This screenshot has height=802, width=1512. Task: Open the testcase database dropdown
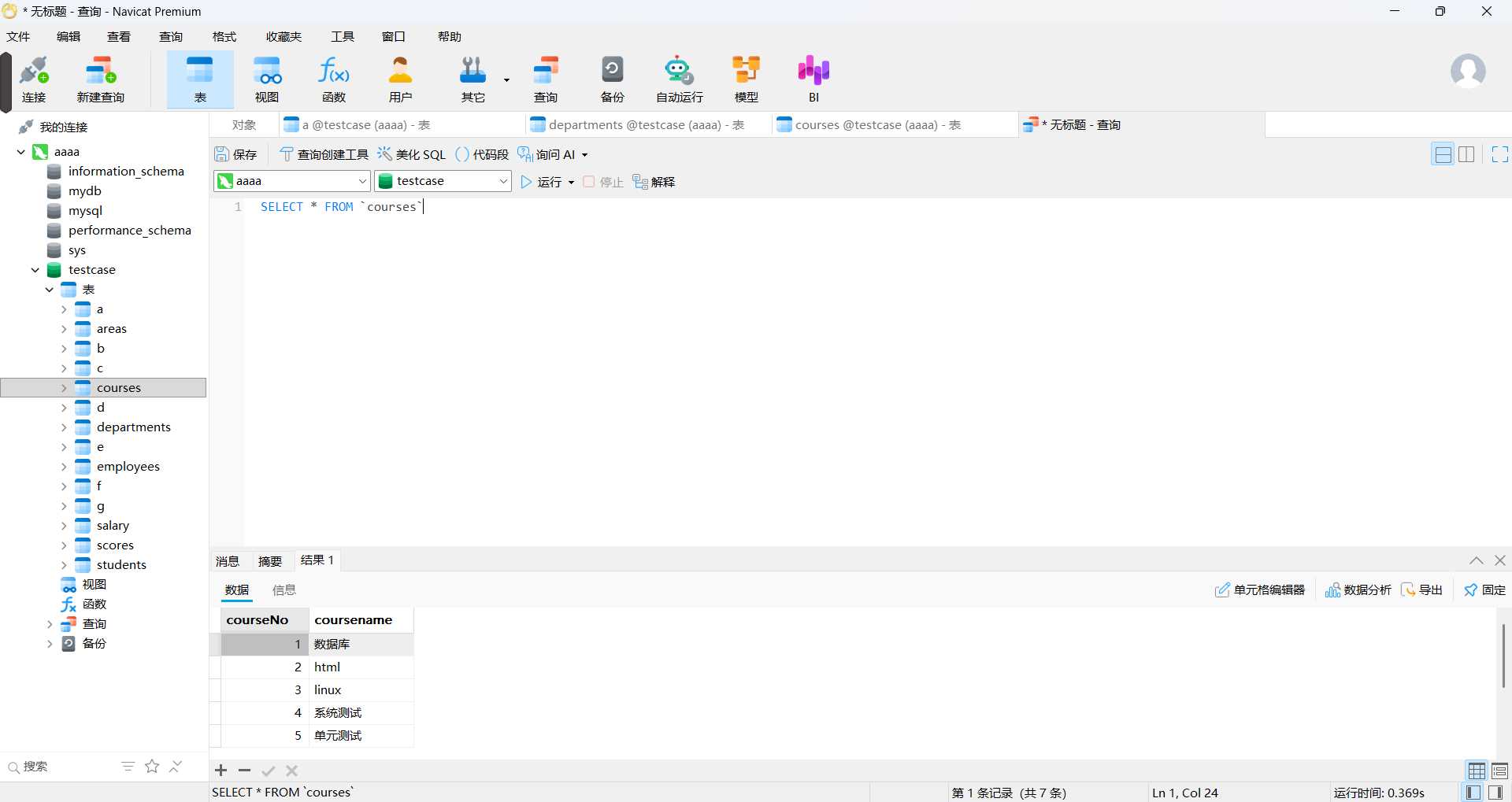tap(502, 181)
